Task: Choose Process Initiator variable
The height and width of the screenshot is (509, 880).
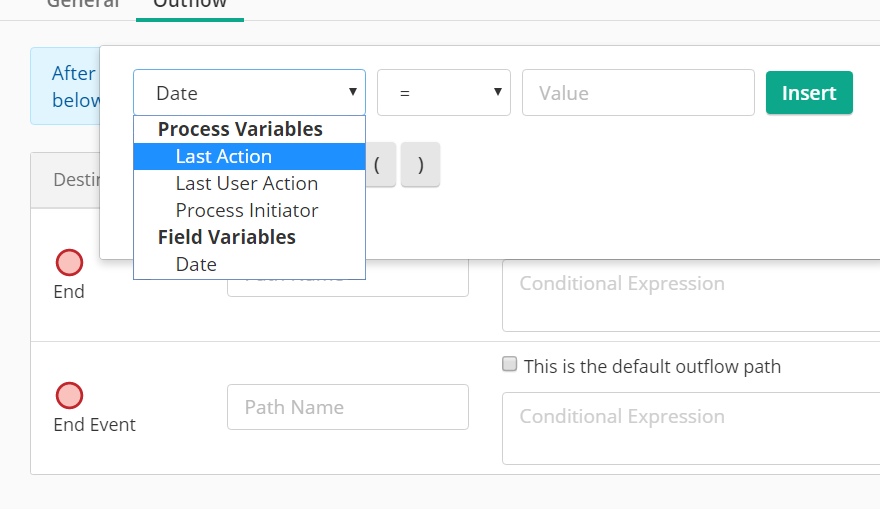Action: [x=246, y=211]
